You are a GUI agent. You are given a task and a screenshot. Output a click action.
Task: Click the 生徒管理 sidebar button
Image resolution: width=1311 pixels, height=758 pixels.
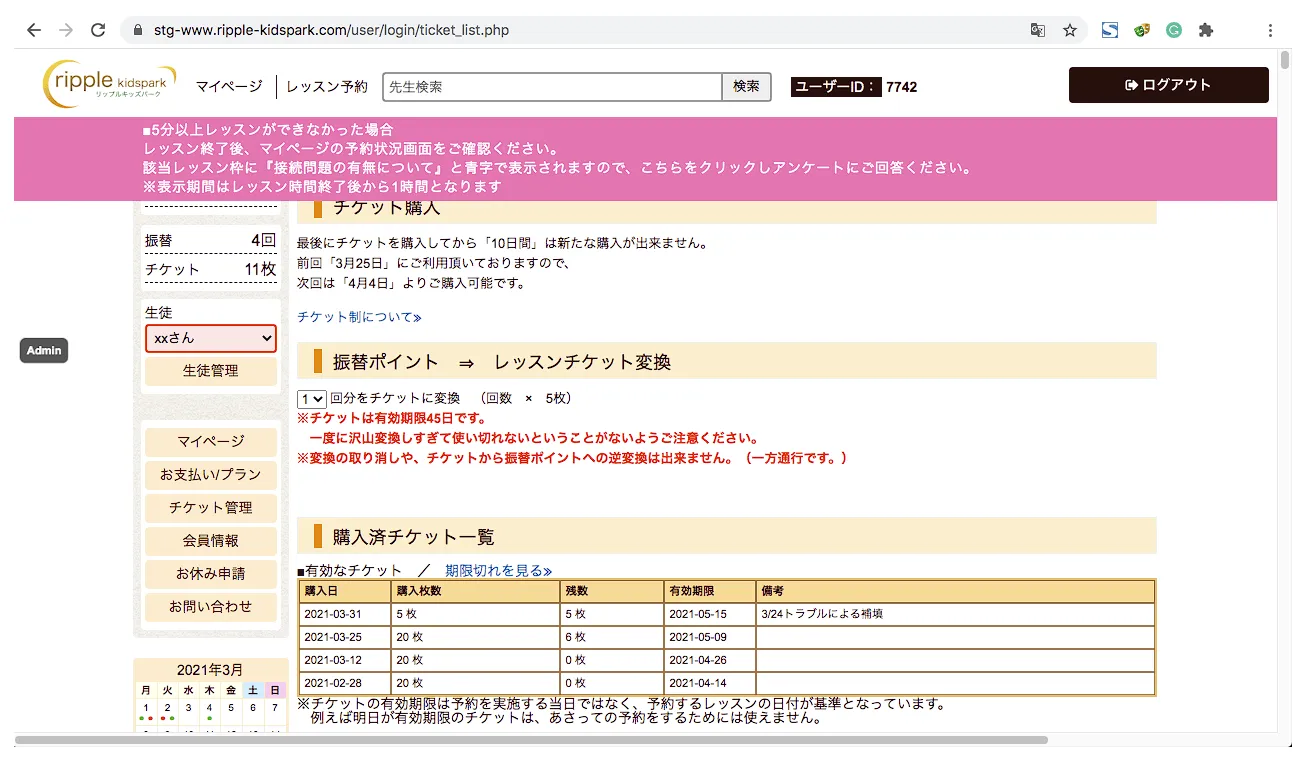coord(211,370)
